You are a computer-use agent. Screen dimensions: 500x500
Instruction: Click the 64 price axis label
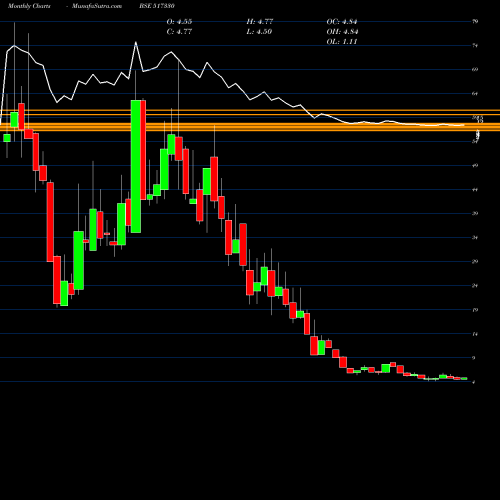(x=475, y=94)
